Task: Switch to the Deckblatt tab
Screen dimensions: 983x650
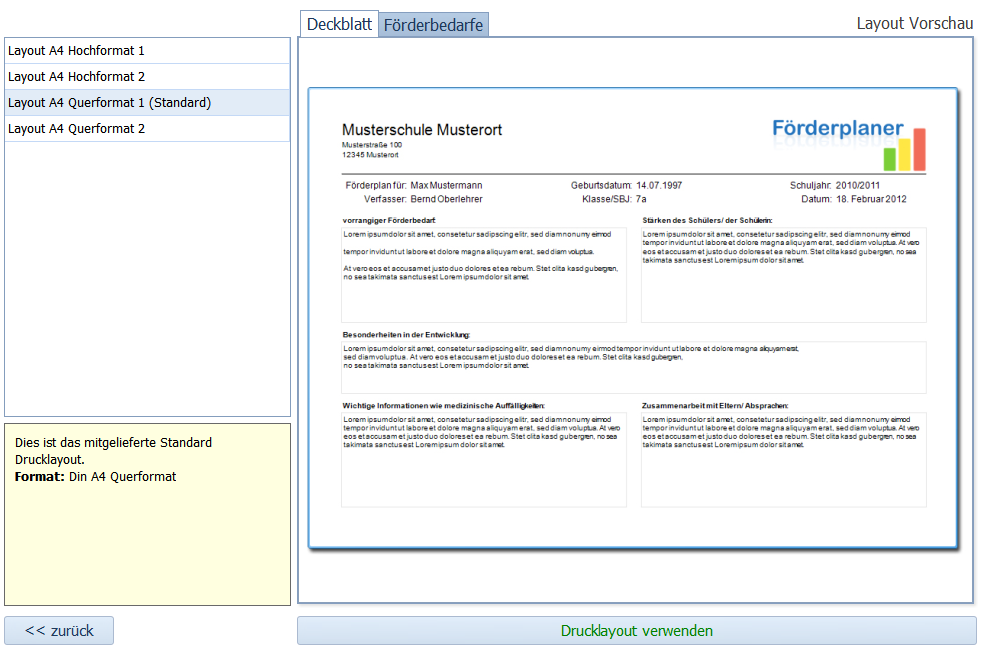Action: (339, 25)
